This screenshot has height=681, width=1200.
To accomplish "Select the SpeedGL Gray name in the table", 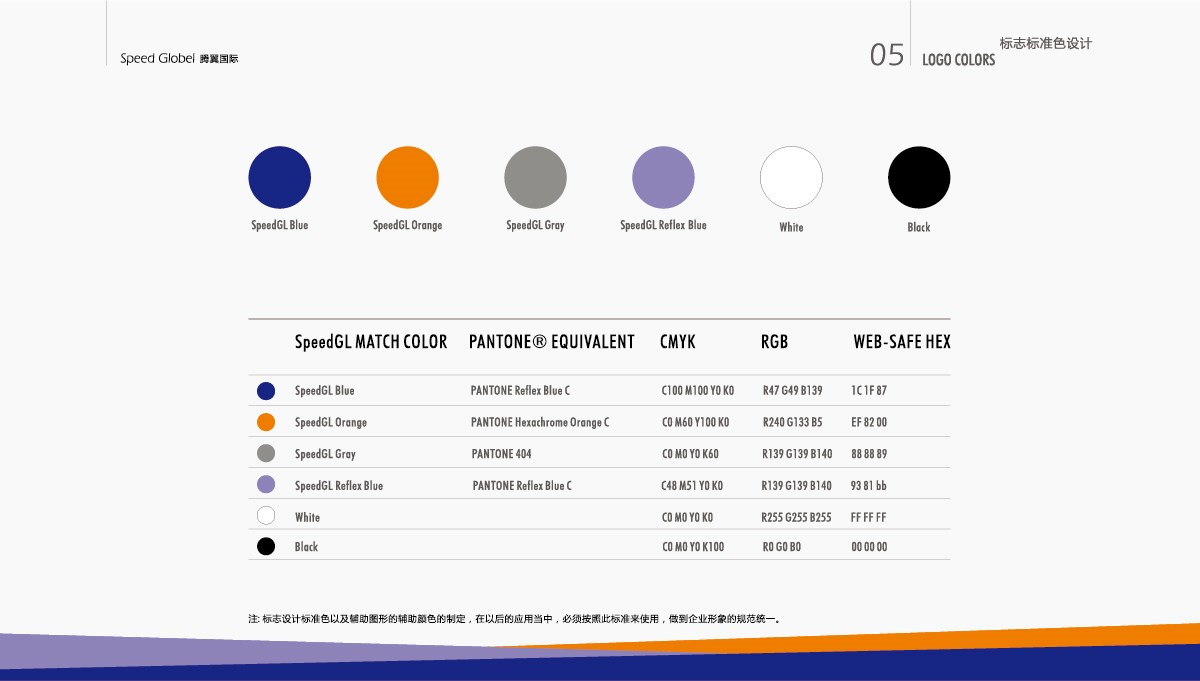I will coord(326,454).
